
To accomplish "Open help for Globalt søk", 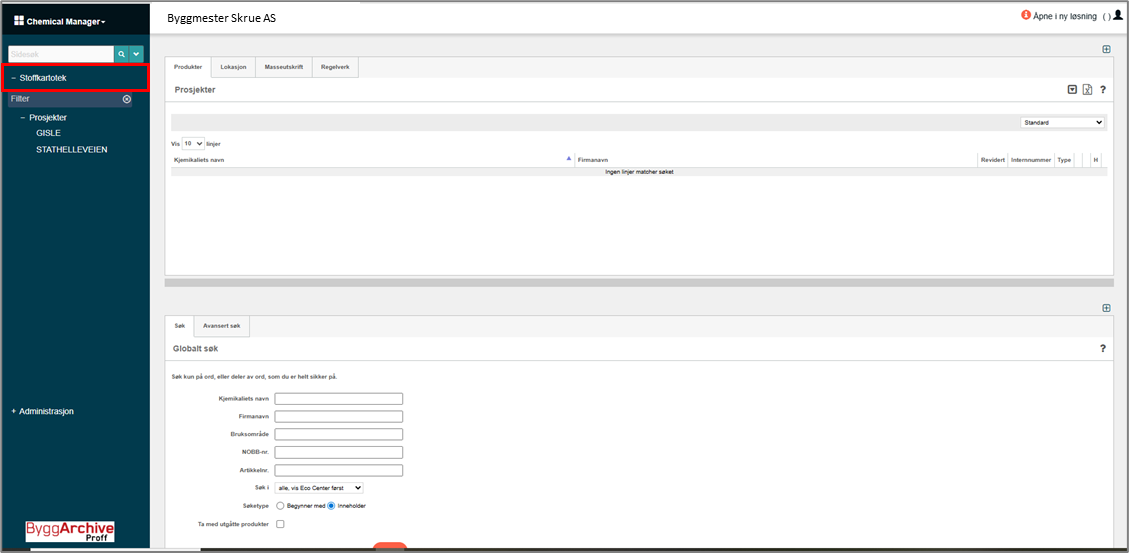I will (1102, 349).
